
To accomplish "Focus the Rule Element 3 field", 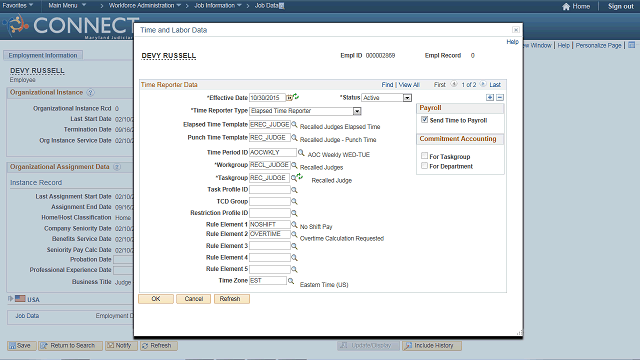I will tap(270, 246).
